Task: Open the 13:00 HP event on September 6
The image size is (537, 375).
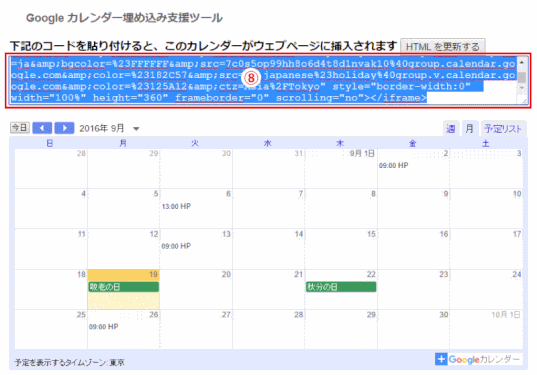Action: pyautogui.click(x=176, y=207)
